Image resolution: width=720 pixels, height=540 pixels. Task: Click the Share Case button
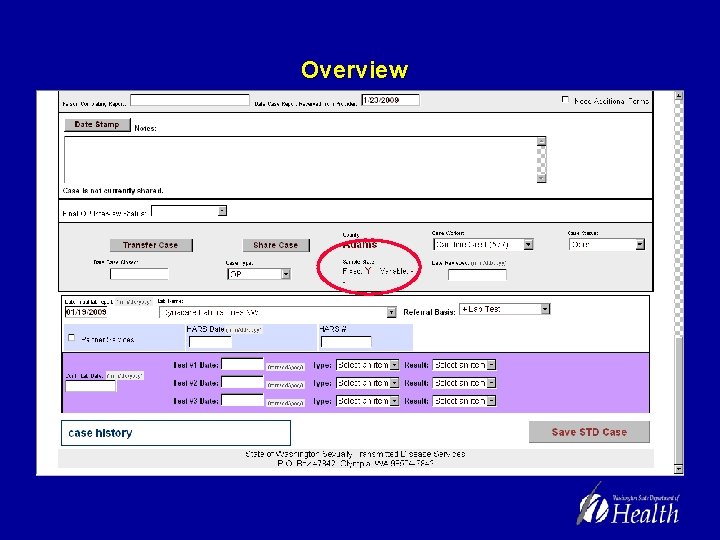(276, 245)
